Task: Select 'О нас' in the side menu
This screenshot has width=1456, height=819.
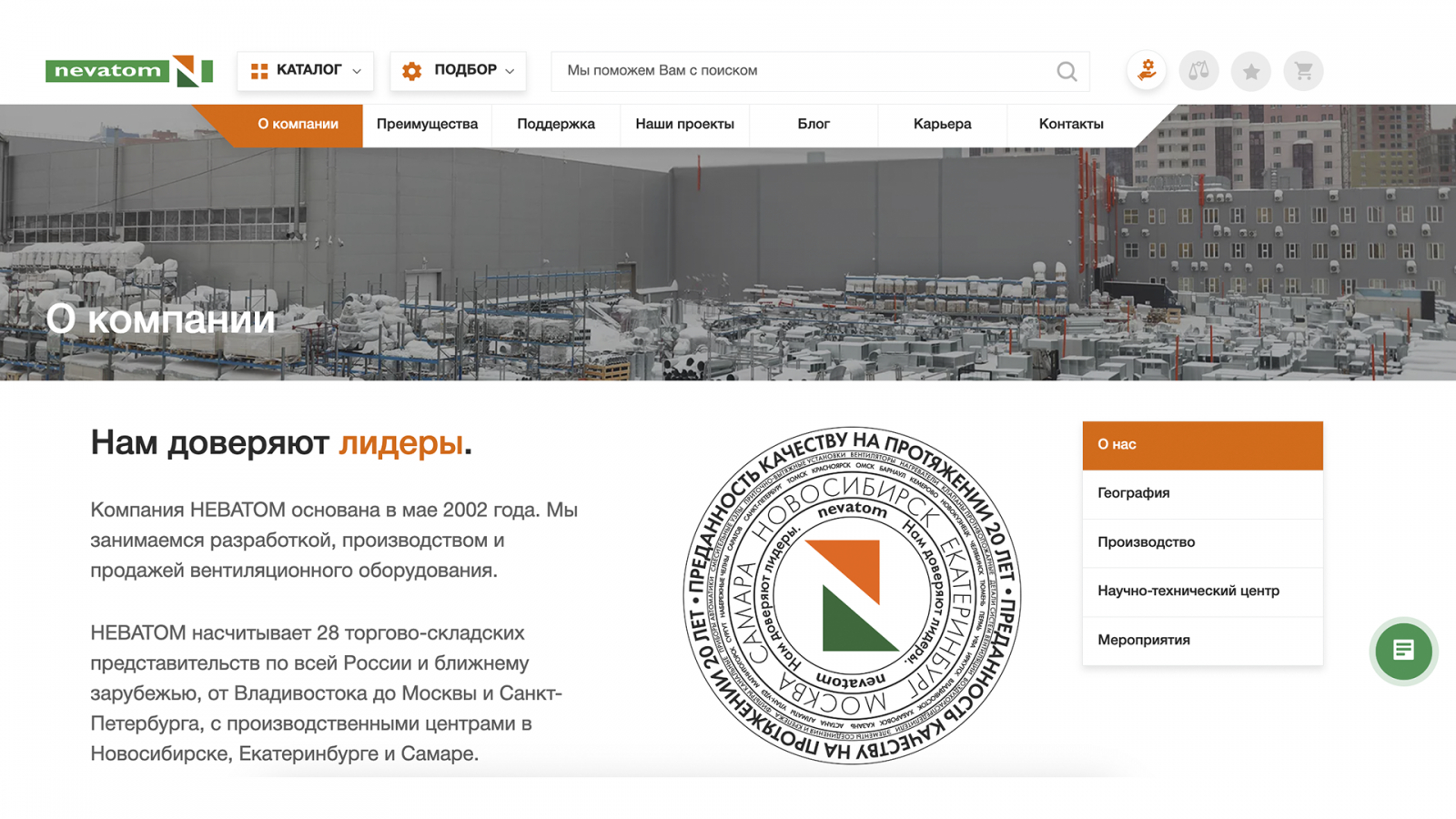Action: click(x=1202, y=445)
